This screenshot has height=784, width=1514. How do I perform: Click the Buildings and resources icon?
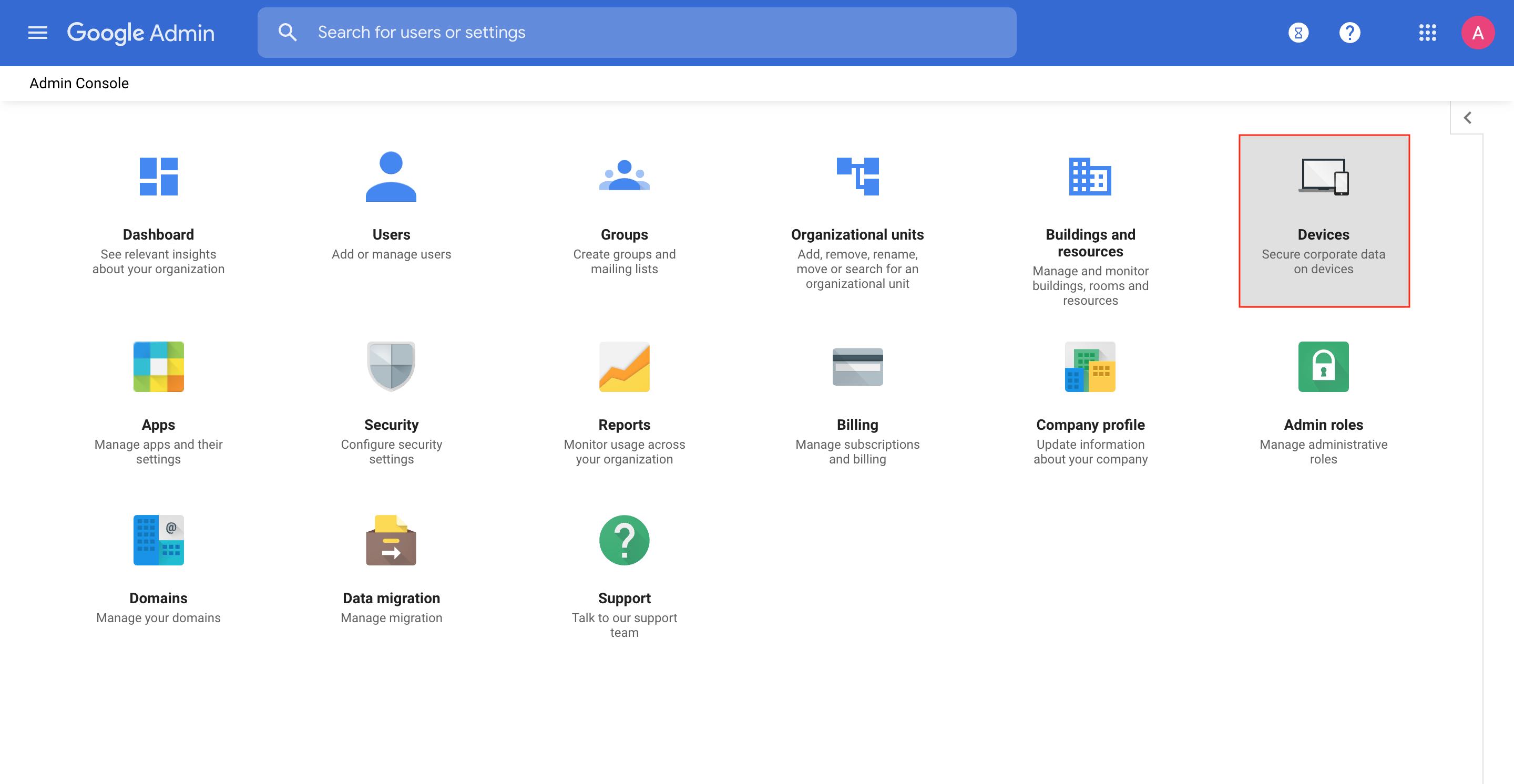(1090, 176)
